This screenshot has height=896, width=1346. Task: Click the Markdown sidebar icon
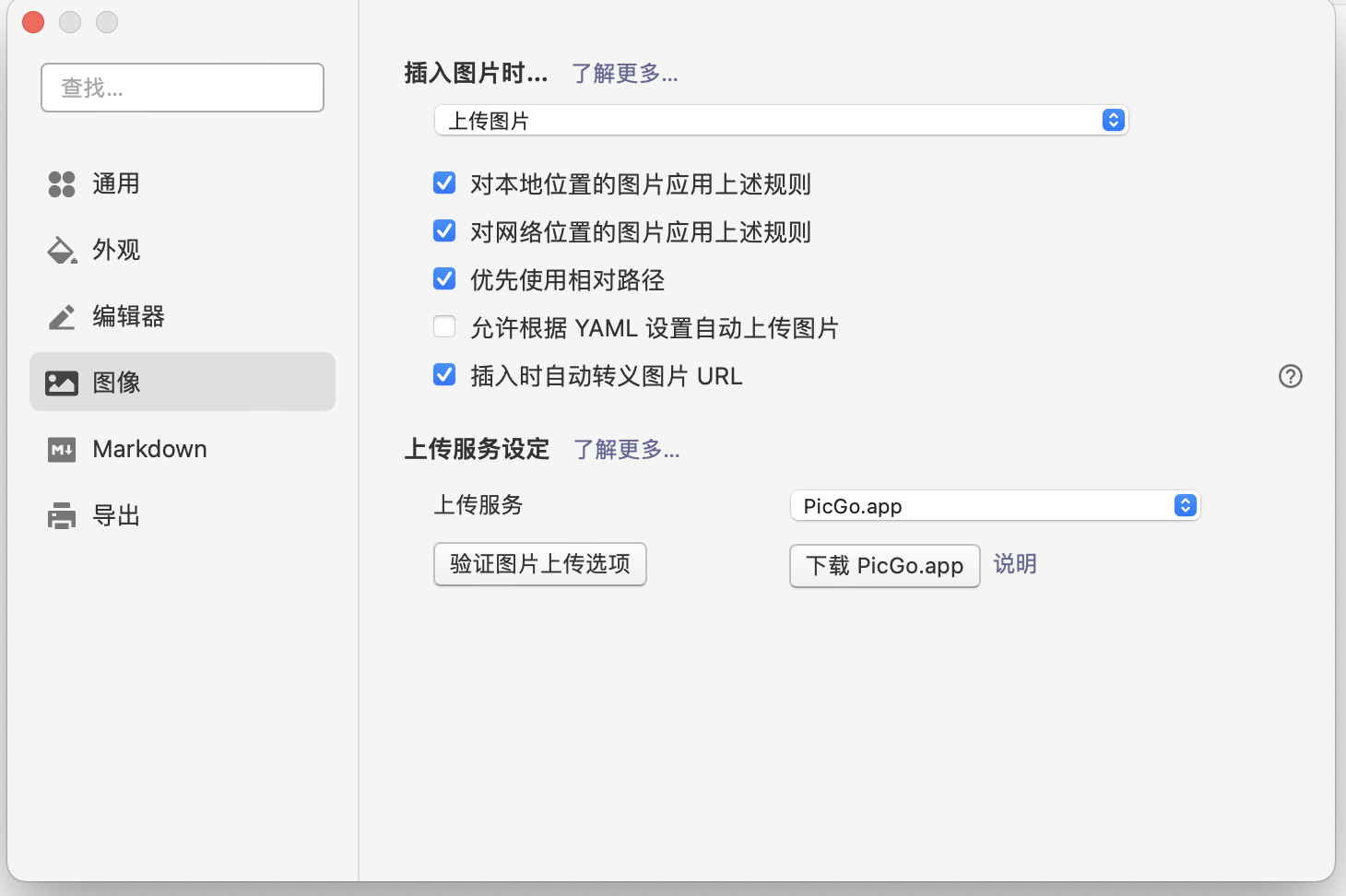(62, 450)
